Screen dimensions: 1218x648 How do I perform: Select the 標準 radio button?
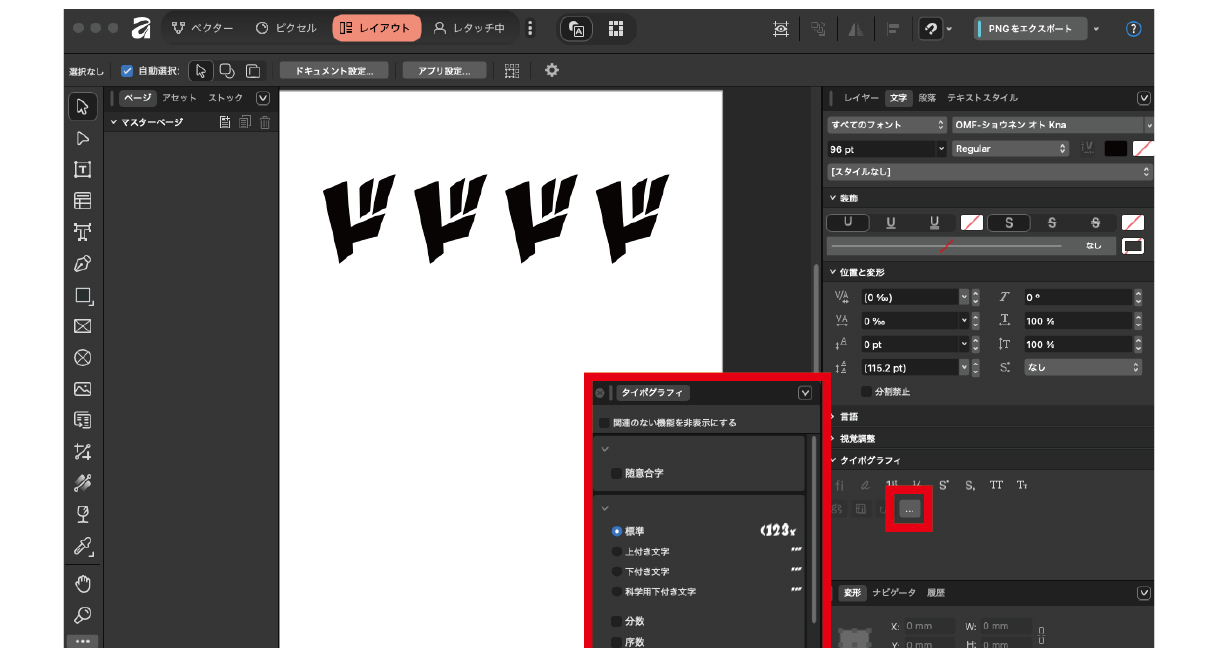616,531
